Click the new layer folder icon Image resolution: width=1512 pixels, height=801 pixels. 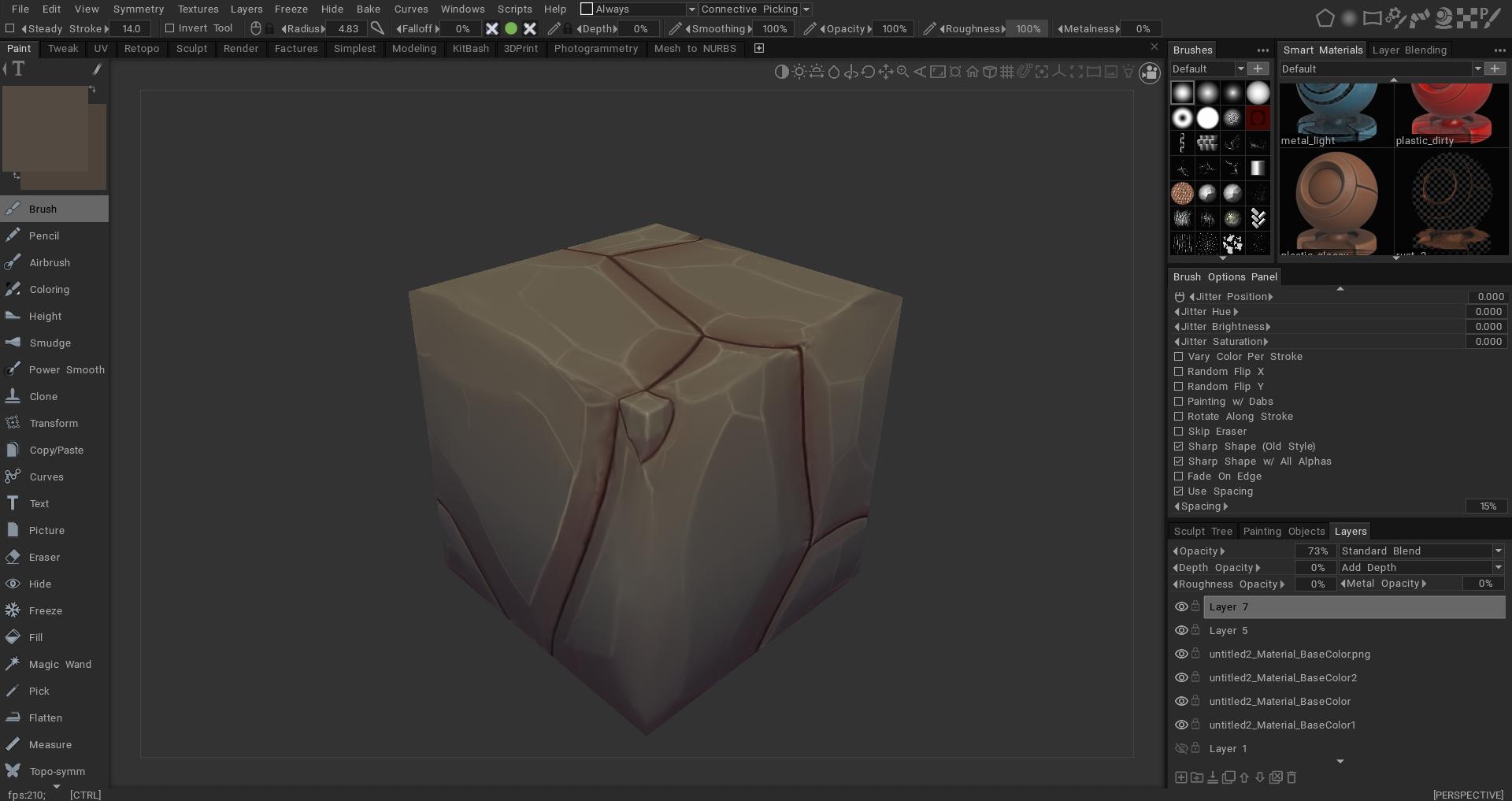1197,777
